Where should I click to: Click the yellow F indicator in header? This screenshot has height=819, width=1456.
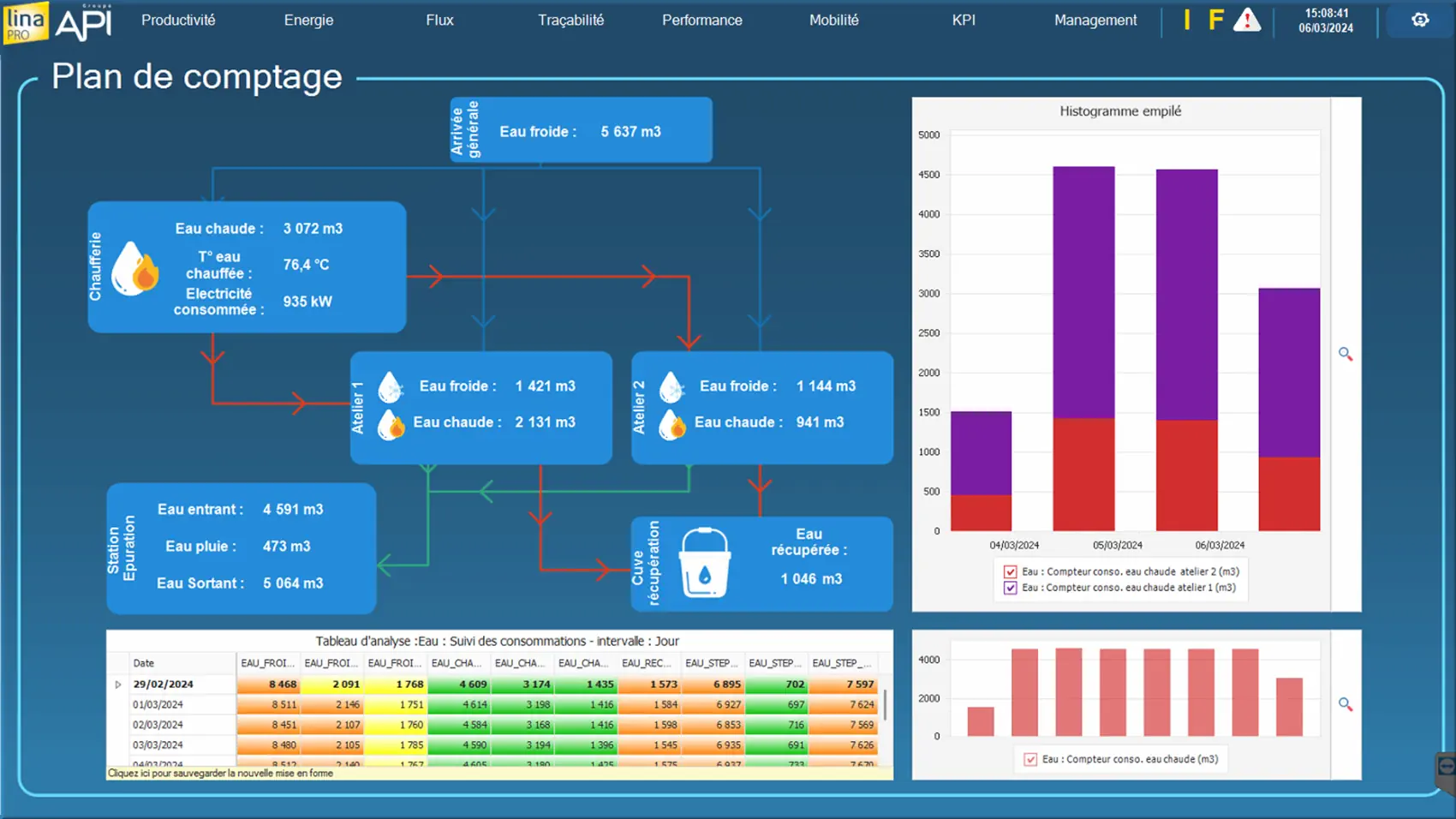click(x=1215, y=20)
